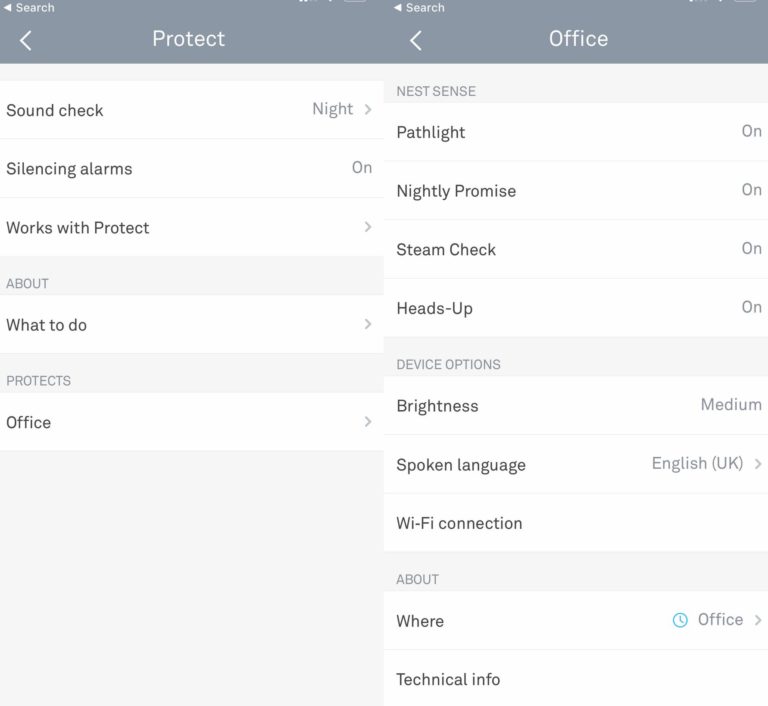Tap the Medium brightness value
Screen dimensions: 768x706
coord(731,405)
